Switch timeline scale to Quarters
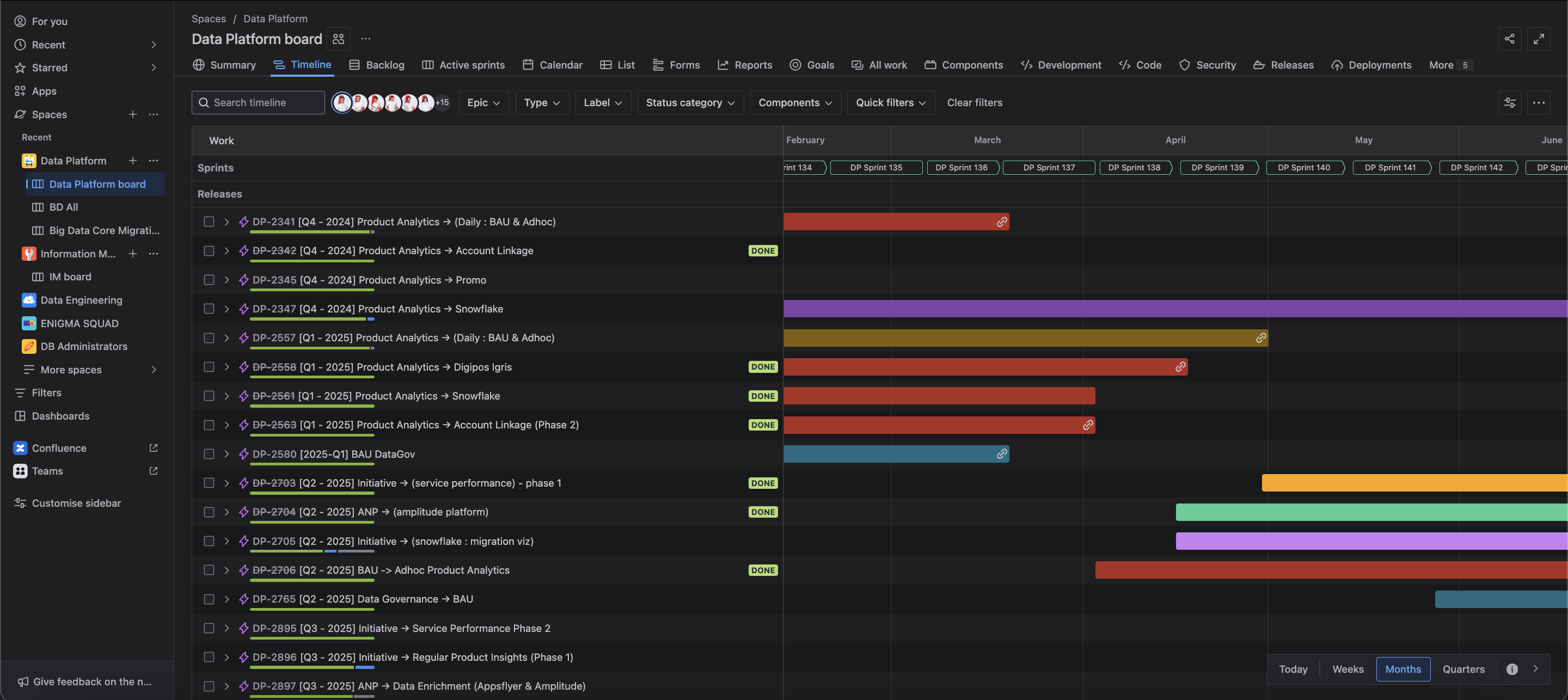 coord(1463,669)
